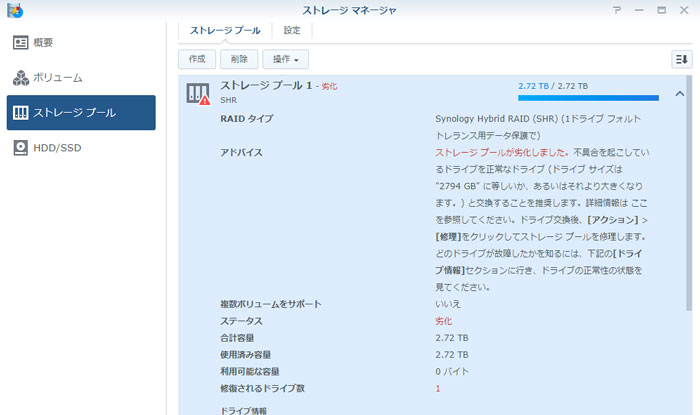Click the 使用済み容量 label
The image size is (700, 415).
(246, 355)
